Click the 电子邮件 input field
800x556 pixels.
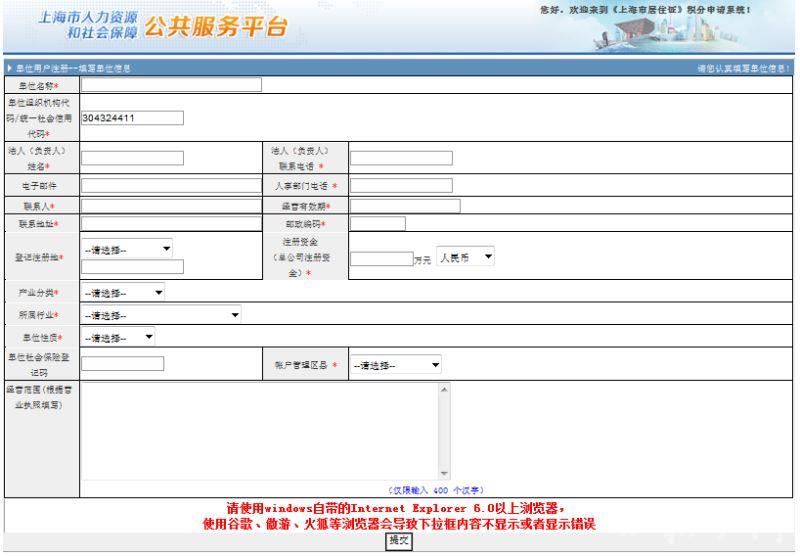(170, 185)
